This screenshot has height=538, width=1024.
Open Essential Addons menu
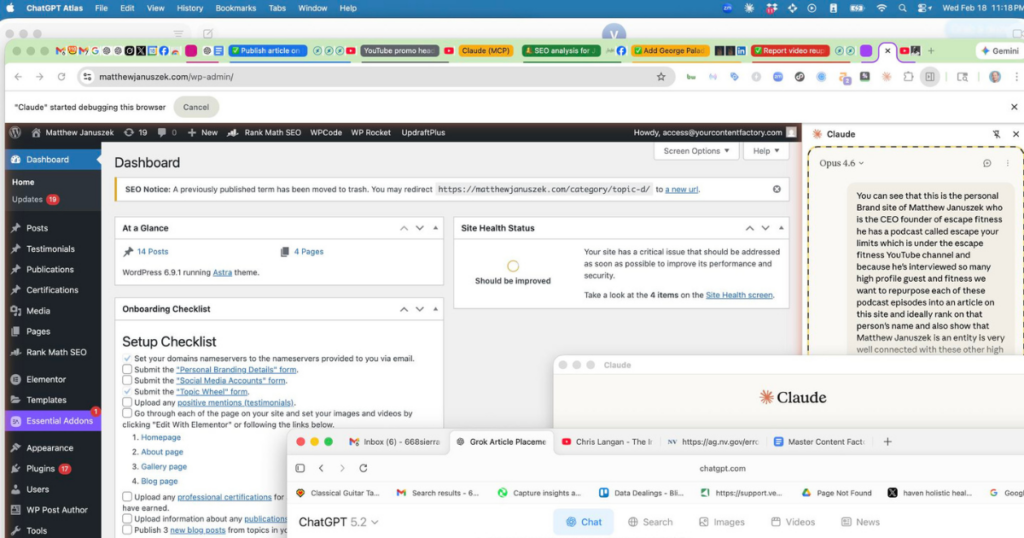59,420
